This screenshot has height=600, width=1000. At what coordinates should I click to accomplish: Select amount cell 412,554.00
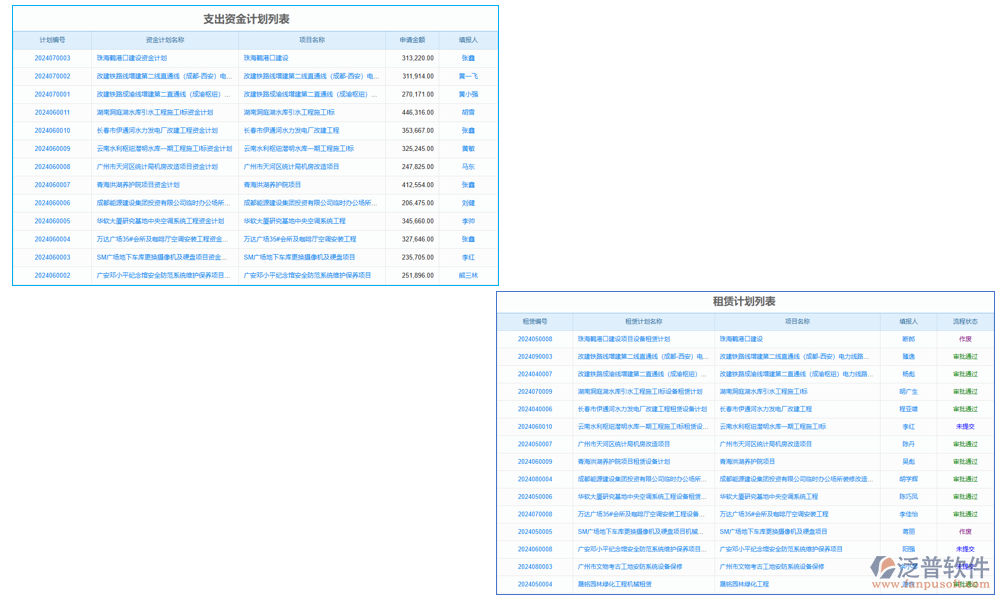coord(418,185)
